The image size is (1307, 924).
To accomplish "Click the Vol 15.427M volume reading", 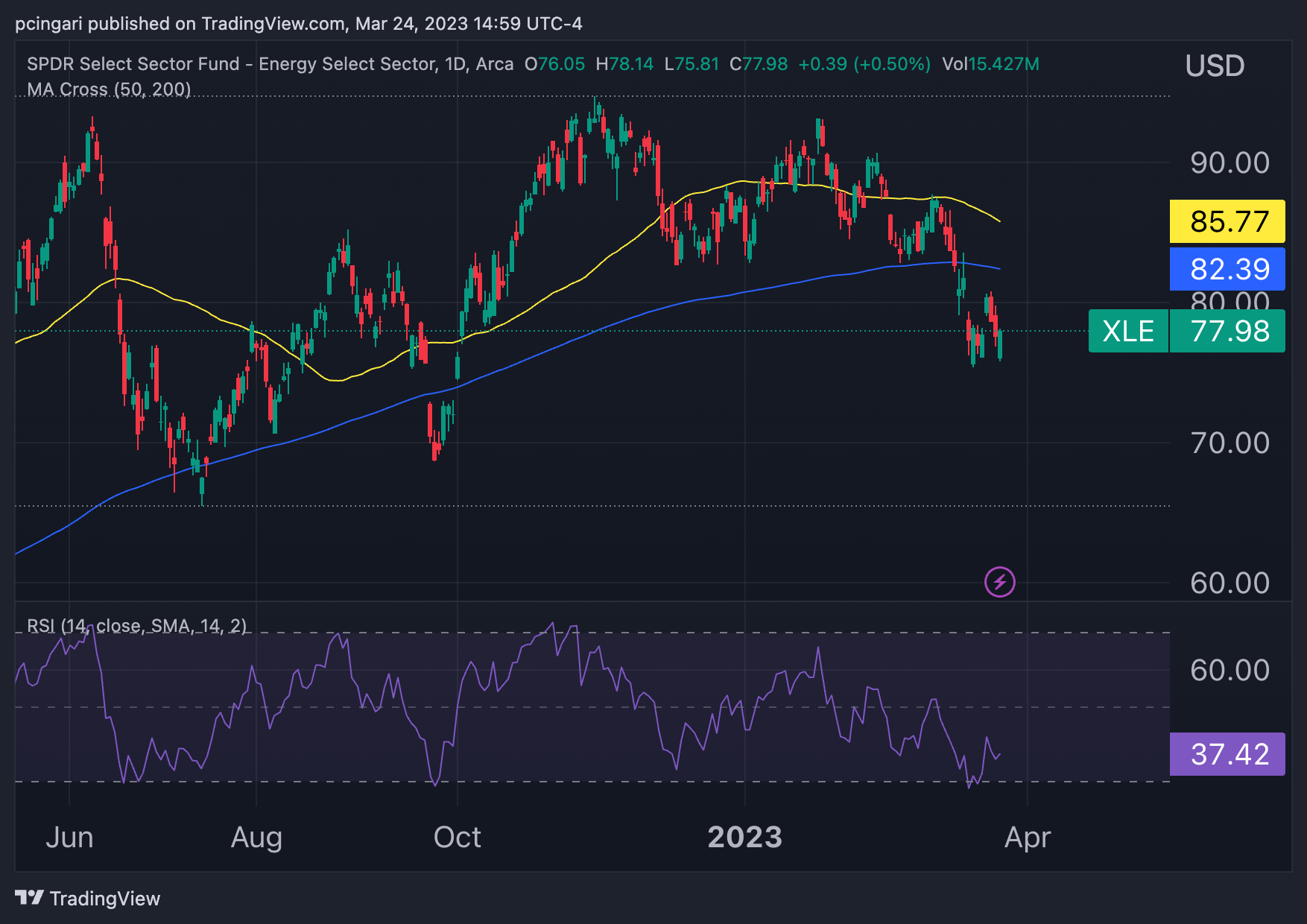I will pyautogui.click(x=990, y=64).
